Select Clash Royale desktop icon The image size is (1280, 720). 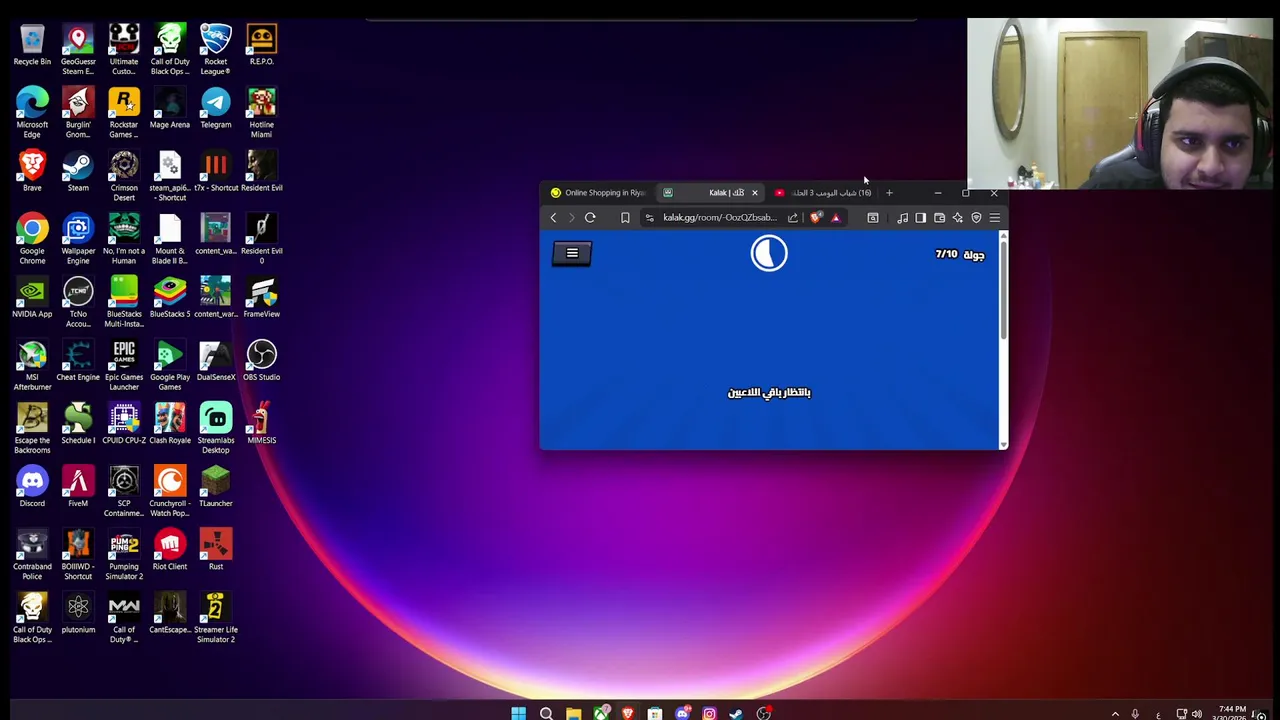pyautogui.click(x=170, y=424)
